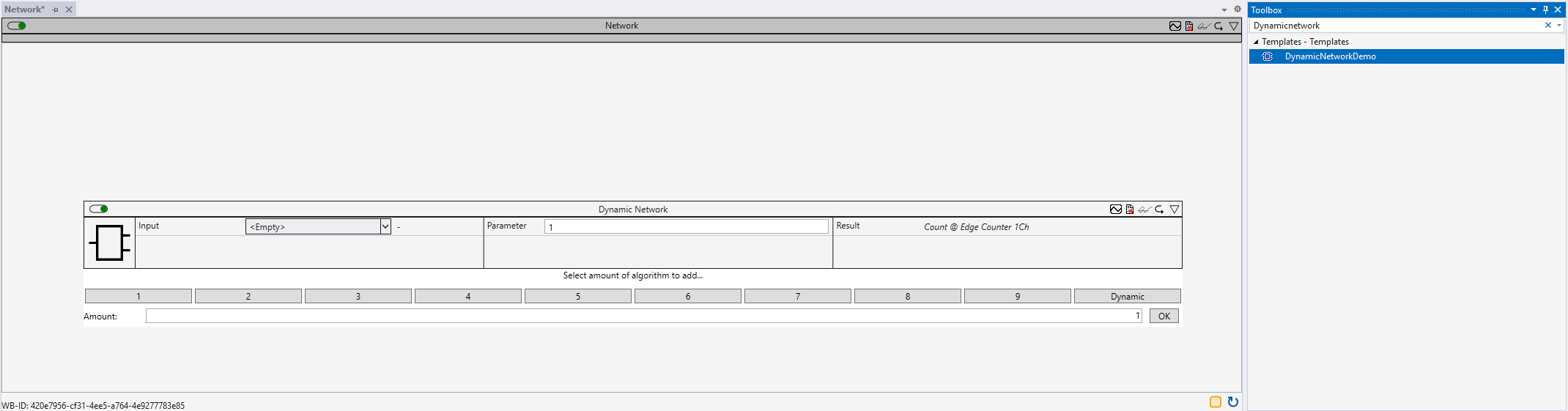Pin the Network tab
This screenshot has height=411, width=1568.
click(56, 10)
